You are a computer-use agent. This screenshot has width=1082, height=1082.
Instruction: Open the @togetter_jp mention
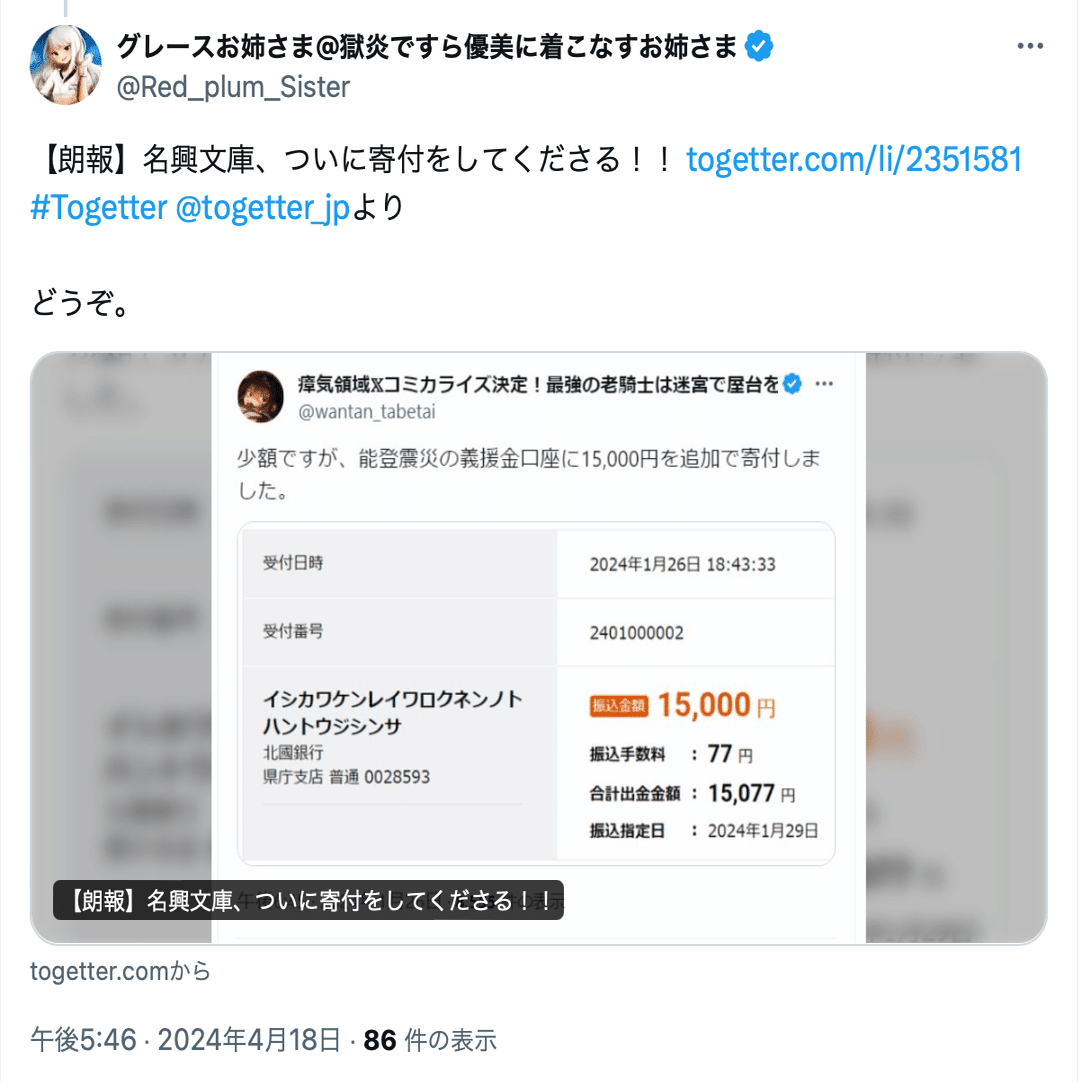[x=263, y=208]
